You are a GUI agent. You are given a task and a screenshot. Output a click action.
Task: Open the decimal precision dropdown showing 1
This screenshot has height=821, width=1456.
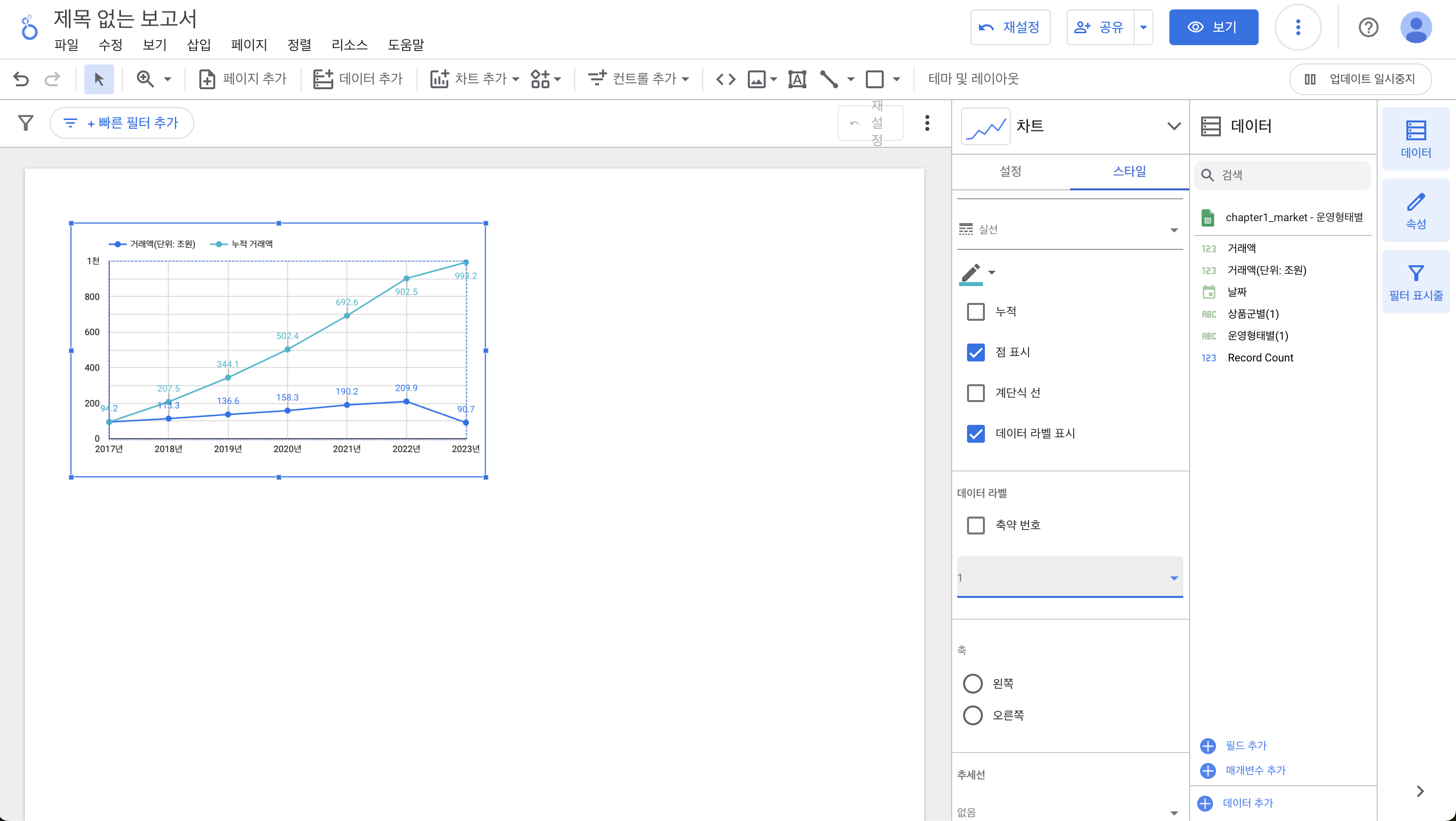pos(1069,578)
